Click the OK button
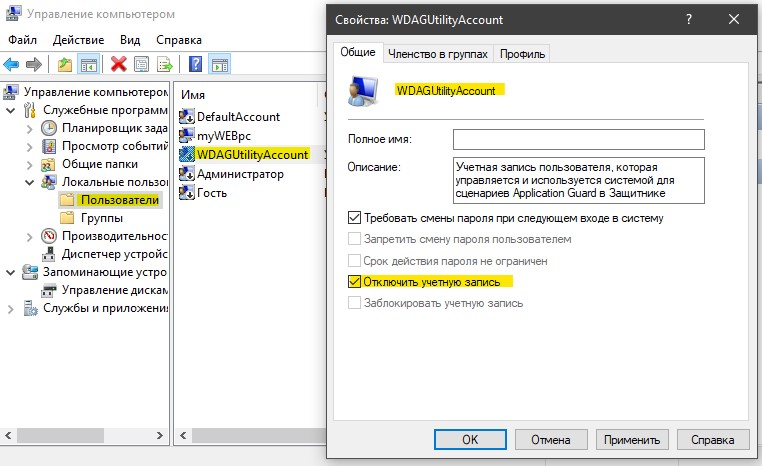This screenshot has width=762, height=466. pyautogui.click(x=470, y=440)
